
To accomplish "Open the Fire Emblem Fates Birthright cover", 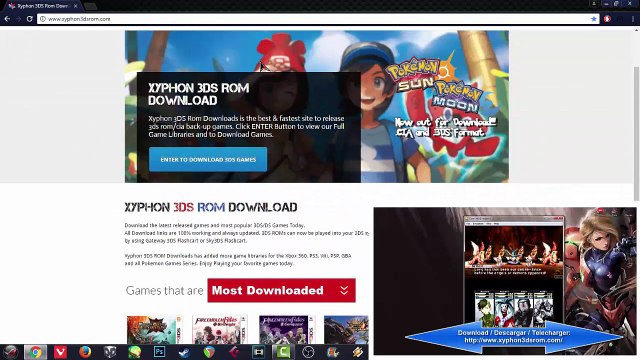I will tap(220, 329).
